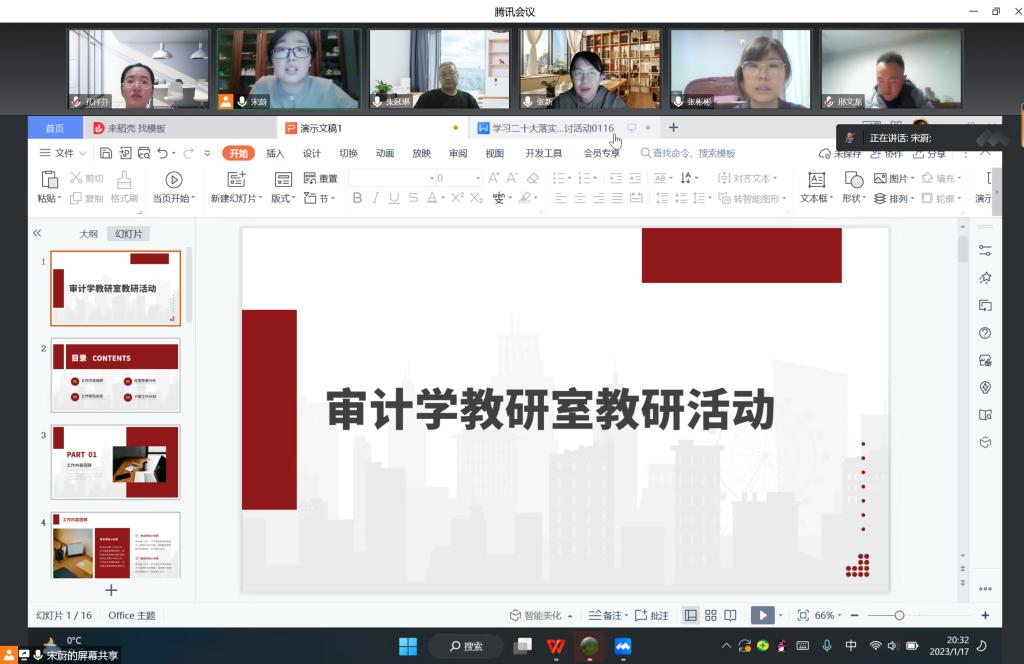Expand the 66% zoom level dropdown
Screen dimensions: 1024x664
click(827, 615)
